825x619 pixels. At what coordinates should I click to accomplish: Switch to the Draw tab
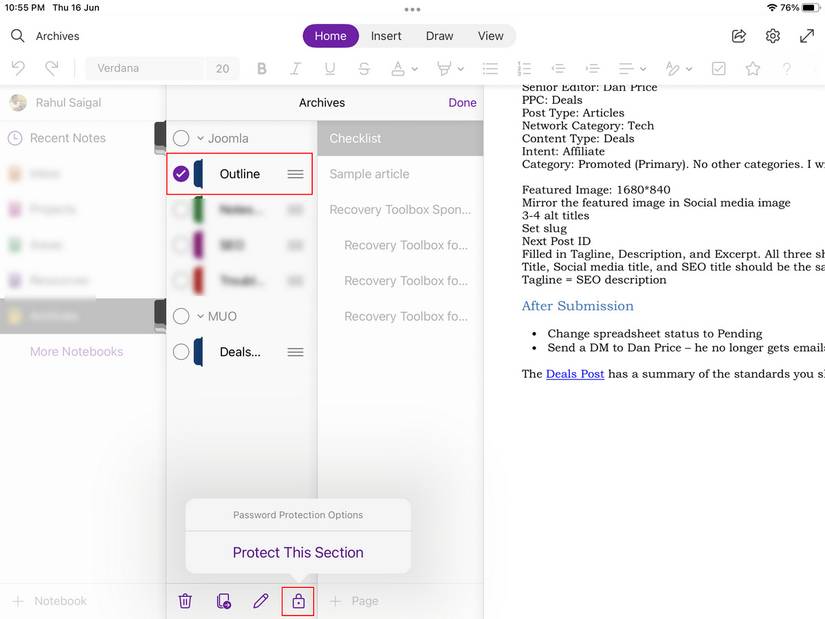point(439,35)
